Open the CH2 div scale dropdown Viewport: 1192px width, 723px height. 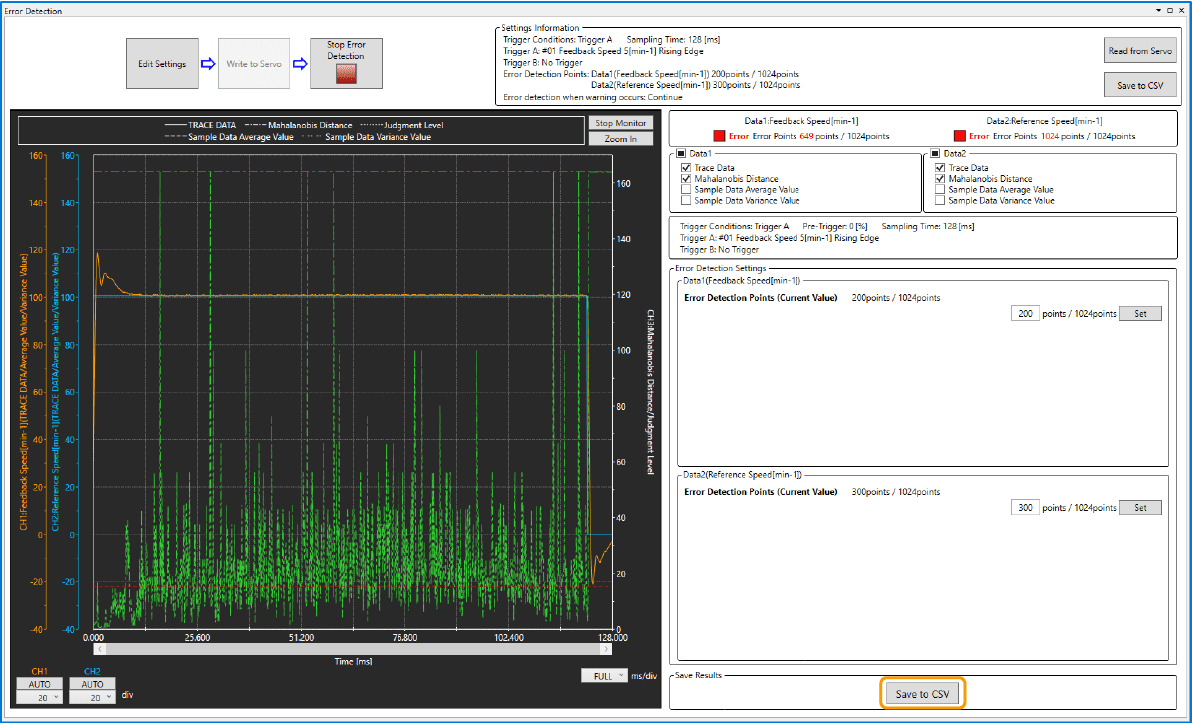click(x=92, y=697)
